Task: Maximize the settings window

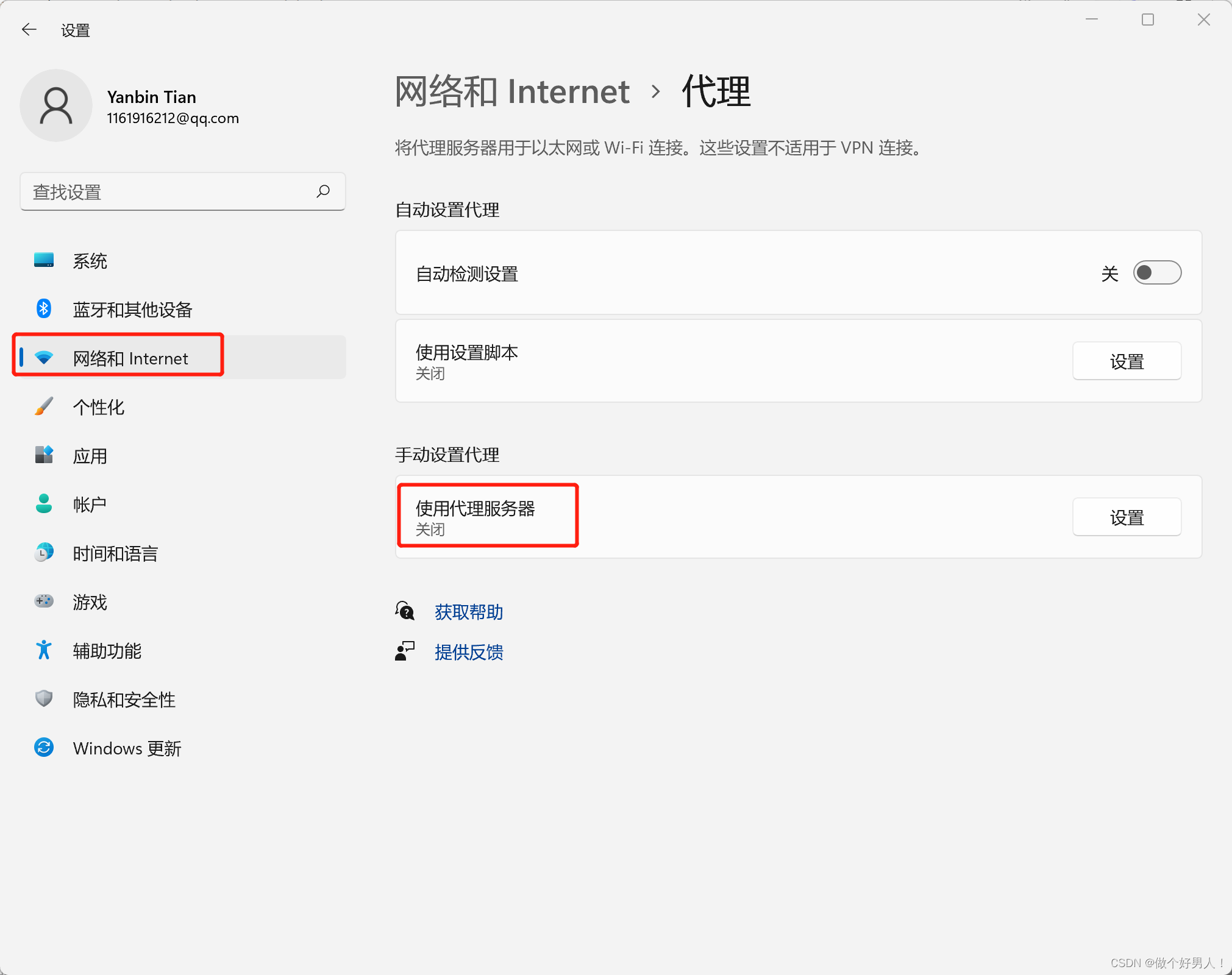Action: pos(1148,19)
